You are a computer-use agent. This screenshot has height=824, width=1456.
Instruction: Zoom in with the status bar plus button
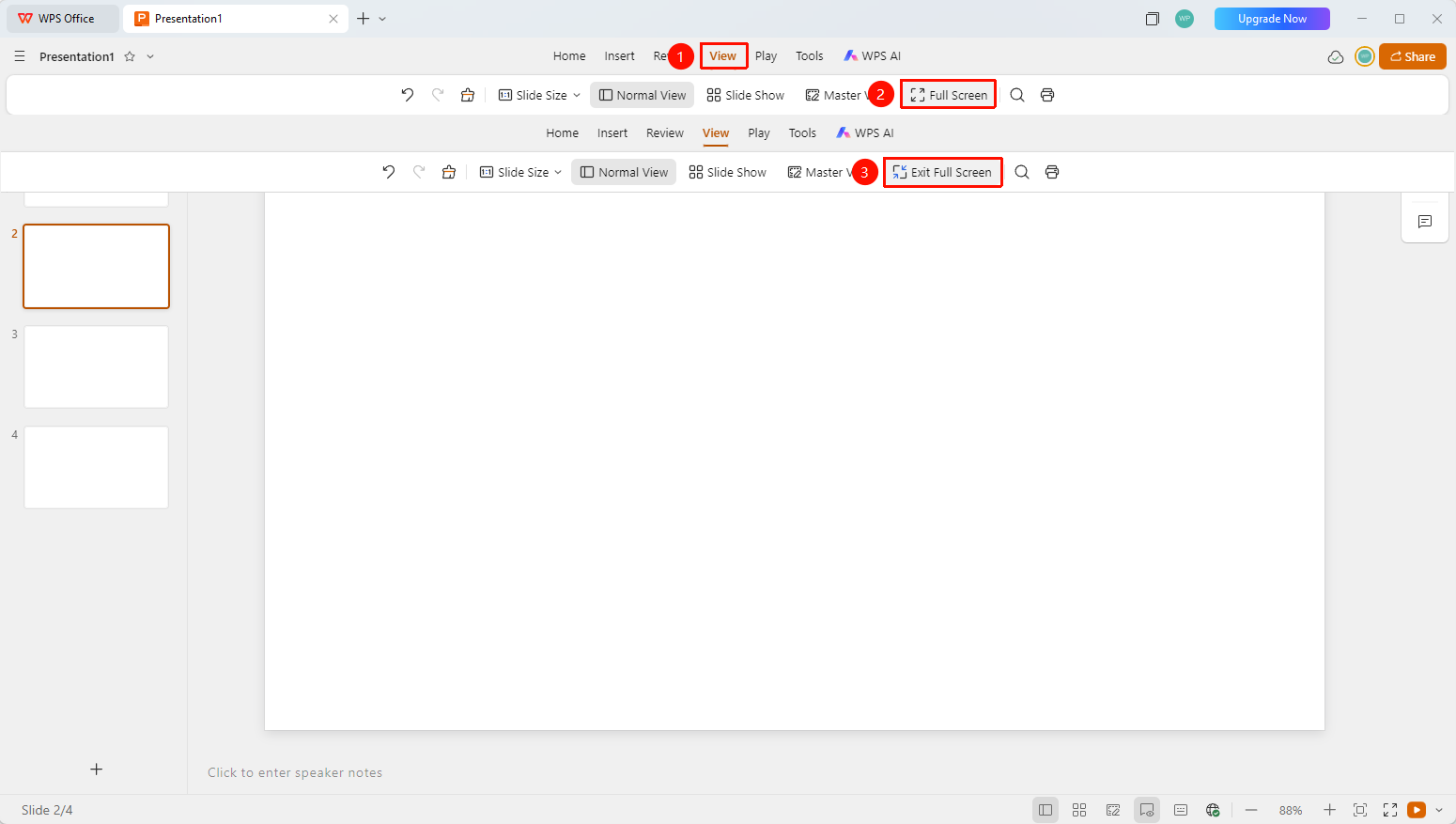[x=1329, y=810]
